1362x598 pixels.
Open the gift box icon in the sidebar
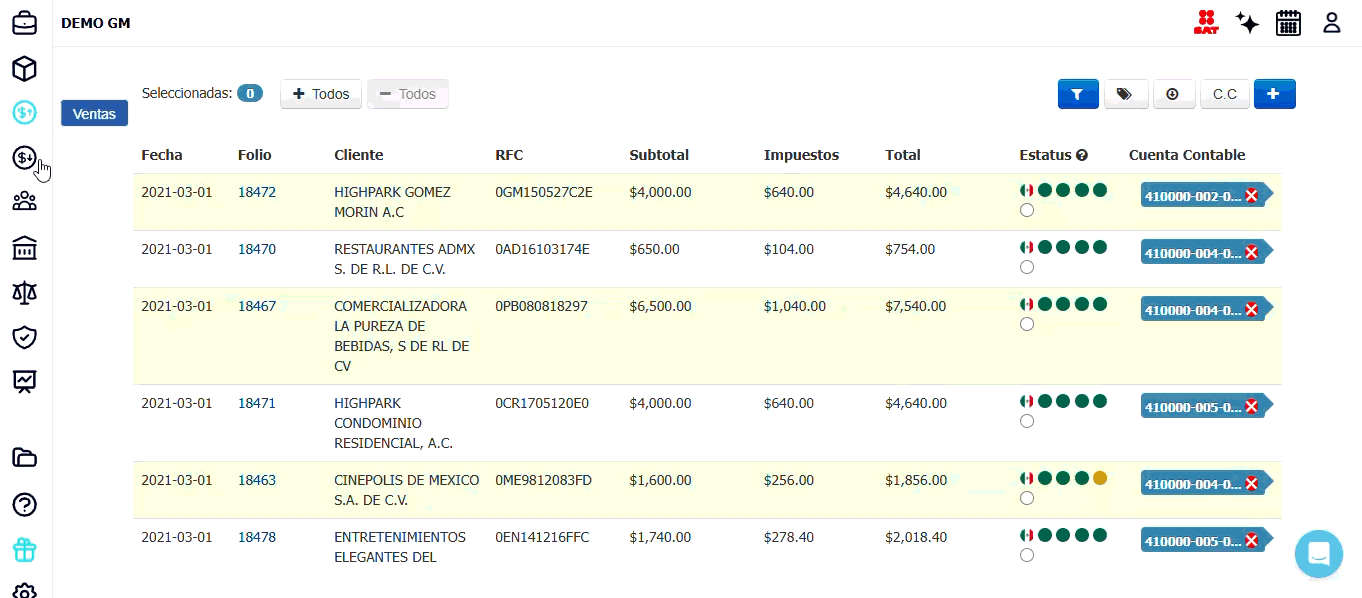point(24,549)
